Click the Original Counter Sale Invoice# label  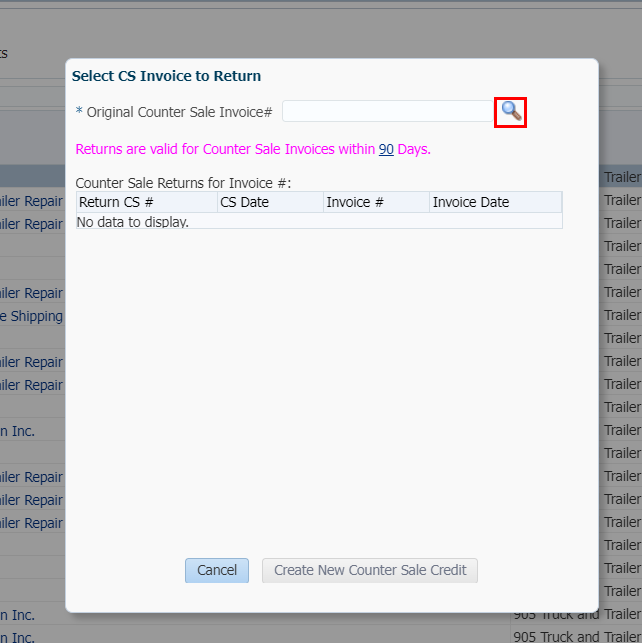(x=179, y=112)
